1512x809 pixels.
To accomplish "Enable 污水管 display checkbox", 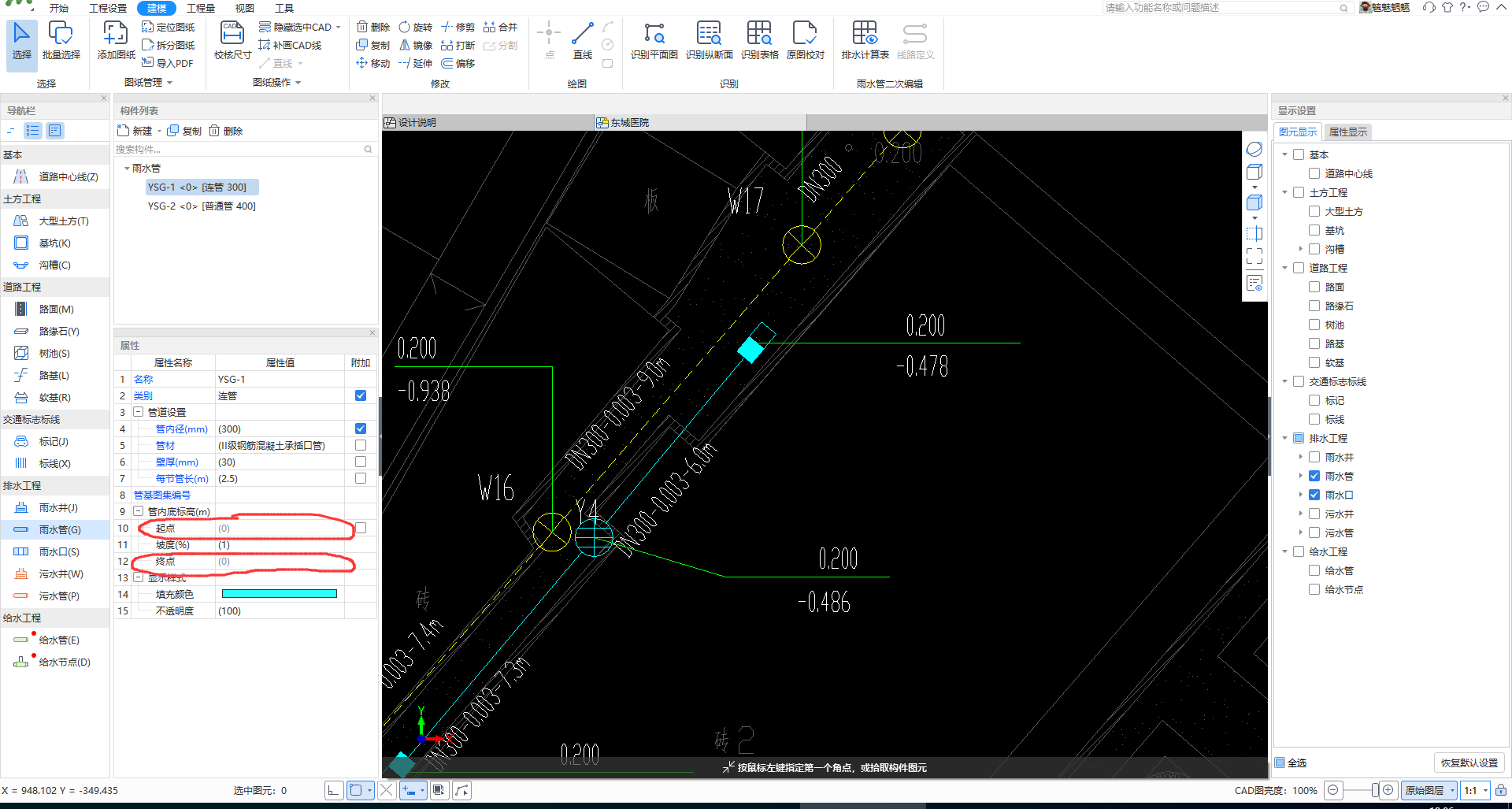I will (x=1314, y=533).
